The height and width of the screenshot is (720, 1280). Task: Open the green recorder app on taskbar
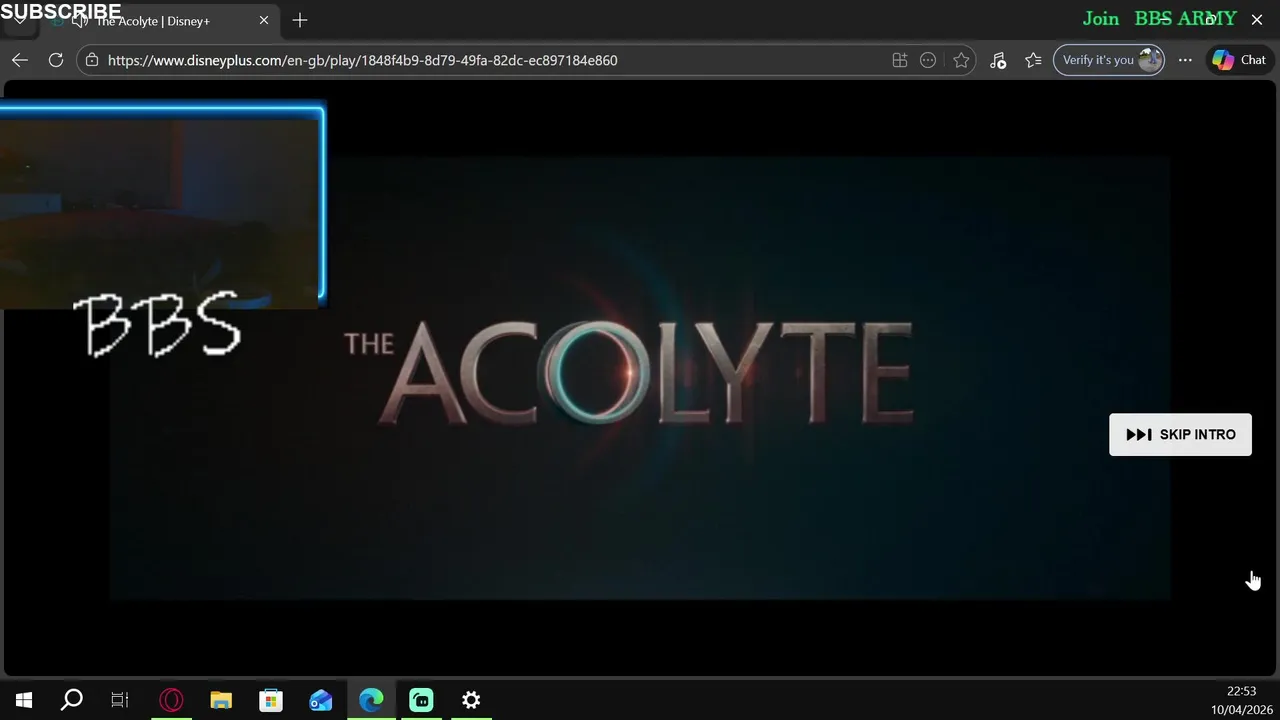point(421,700)
